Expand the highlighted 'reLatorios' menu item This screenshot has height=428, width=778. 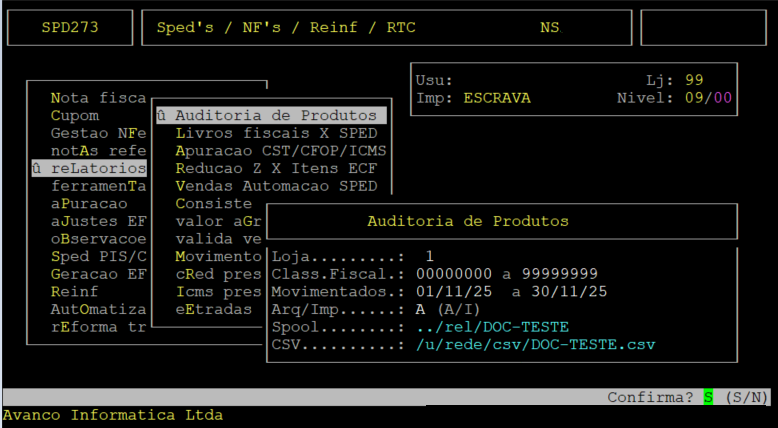point(90,168)
